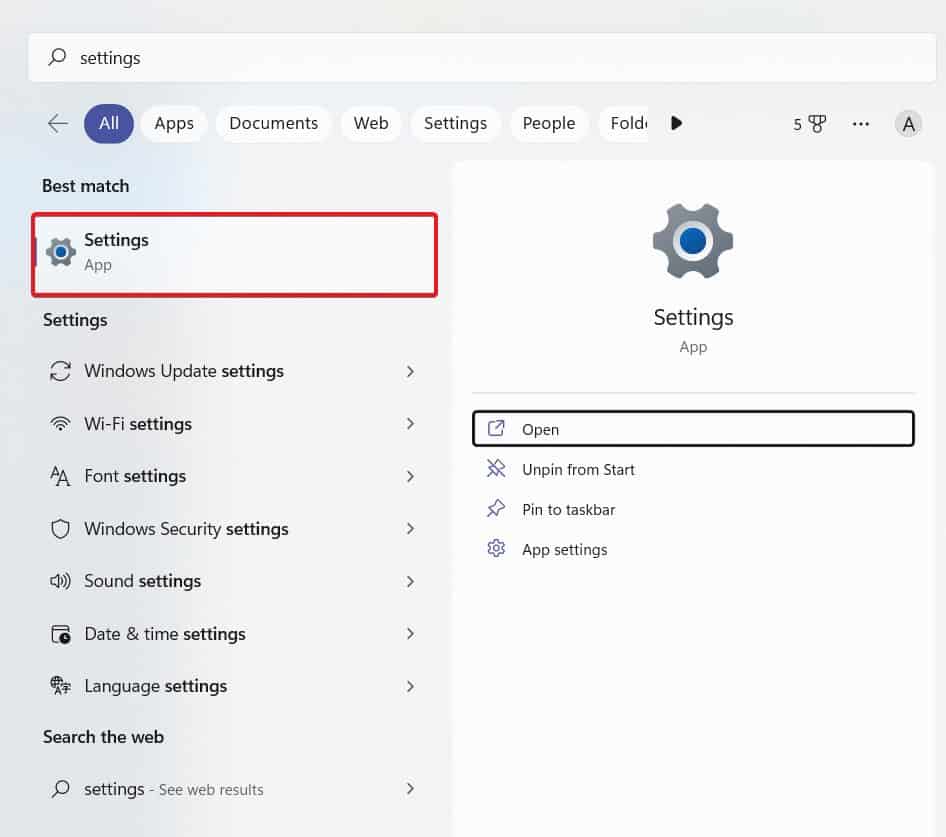Viewport: 946px width, 837px height.
Task: Choose Pin to taskbar
Action: tap(693, 509)
